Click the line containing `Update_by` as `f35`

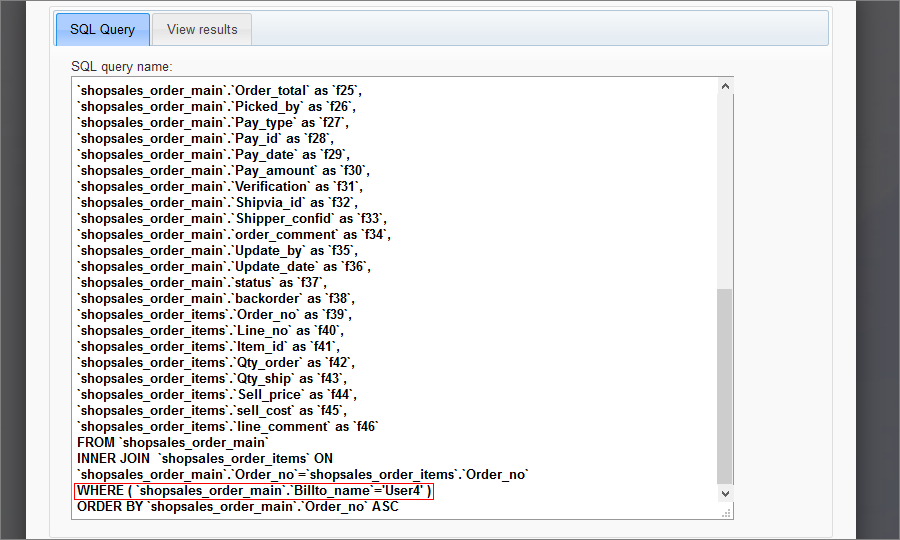tap(218, 251)
